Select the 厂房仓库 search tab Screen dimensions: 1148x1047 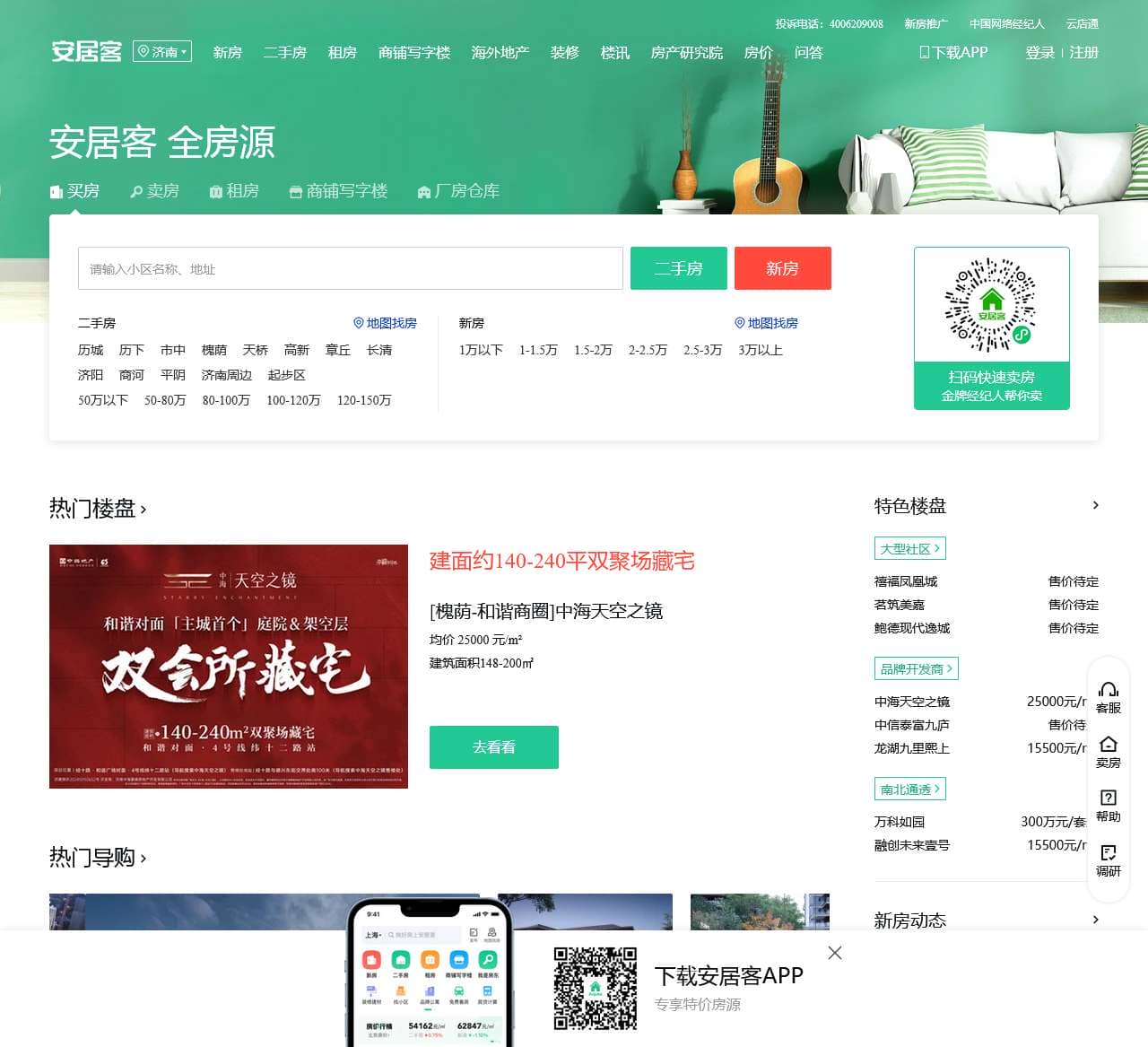coord(458,191)
